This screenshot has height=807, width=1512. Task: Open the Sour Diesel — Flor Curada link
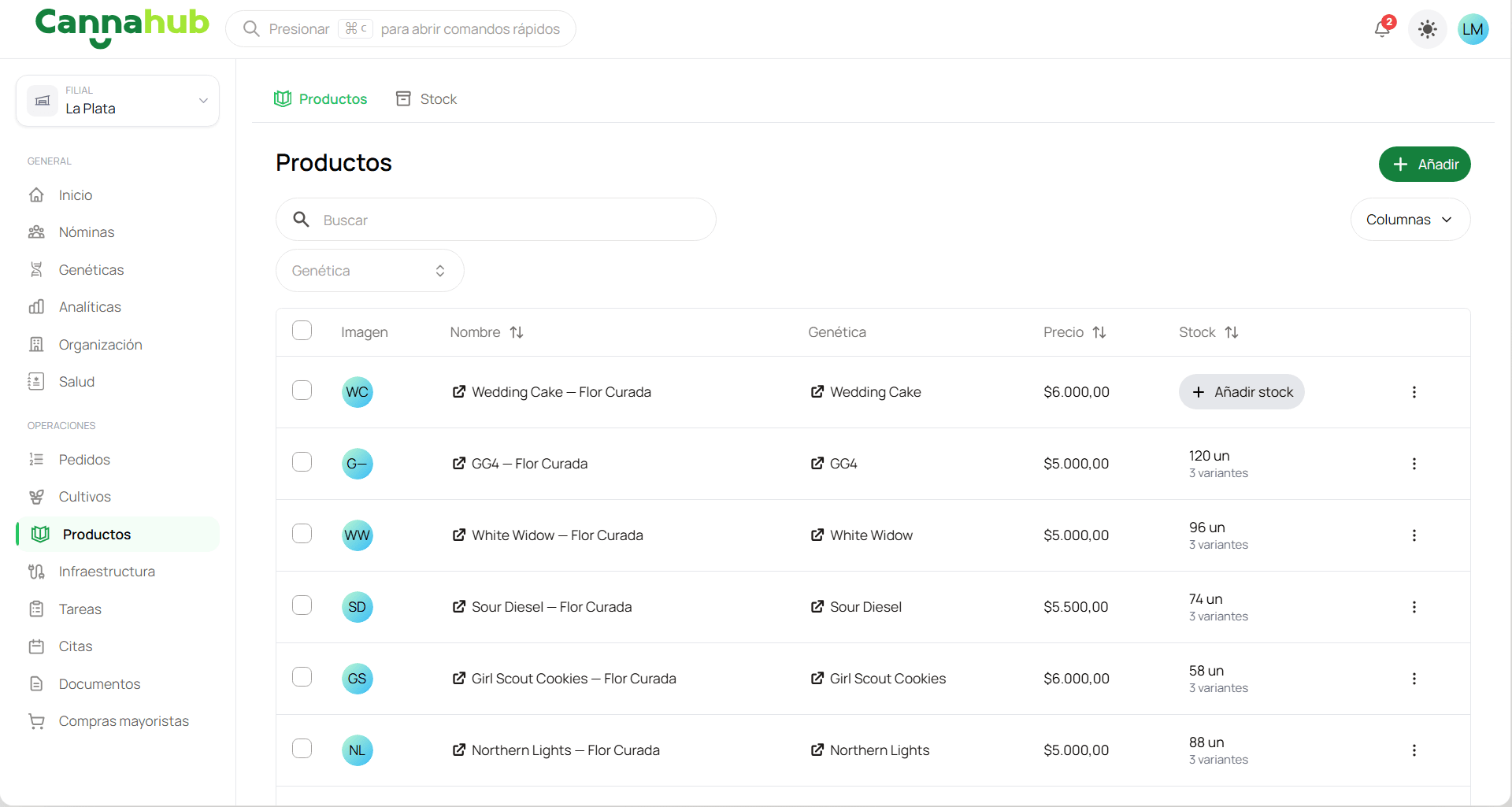pos(542,607)
